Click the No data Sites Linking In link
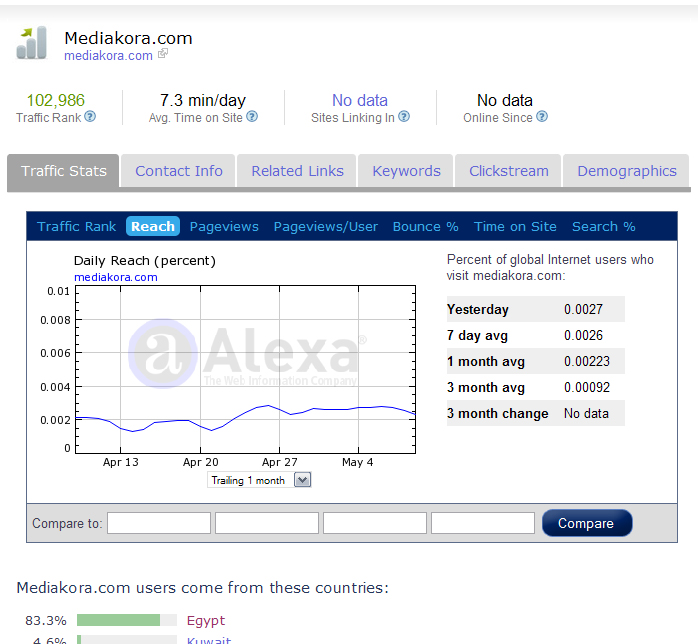 [359, 100]
